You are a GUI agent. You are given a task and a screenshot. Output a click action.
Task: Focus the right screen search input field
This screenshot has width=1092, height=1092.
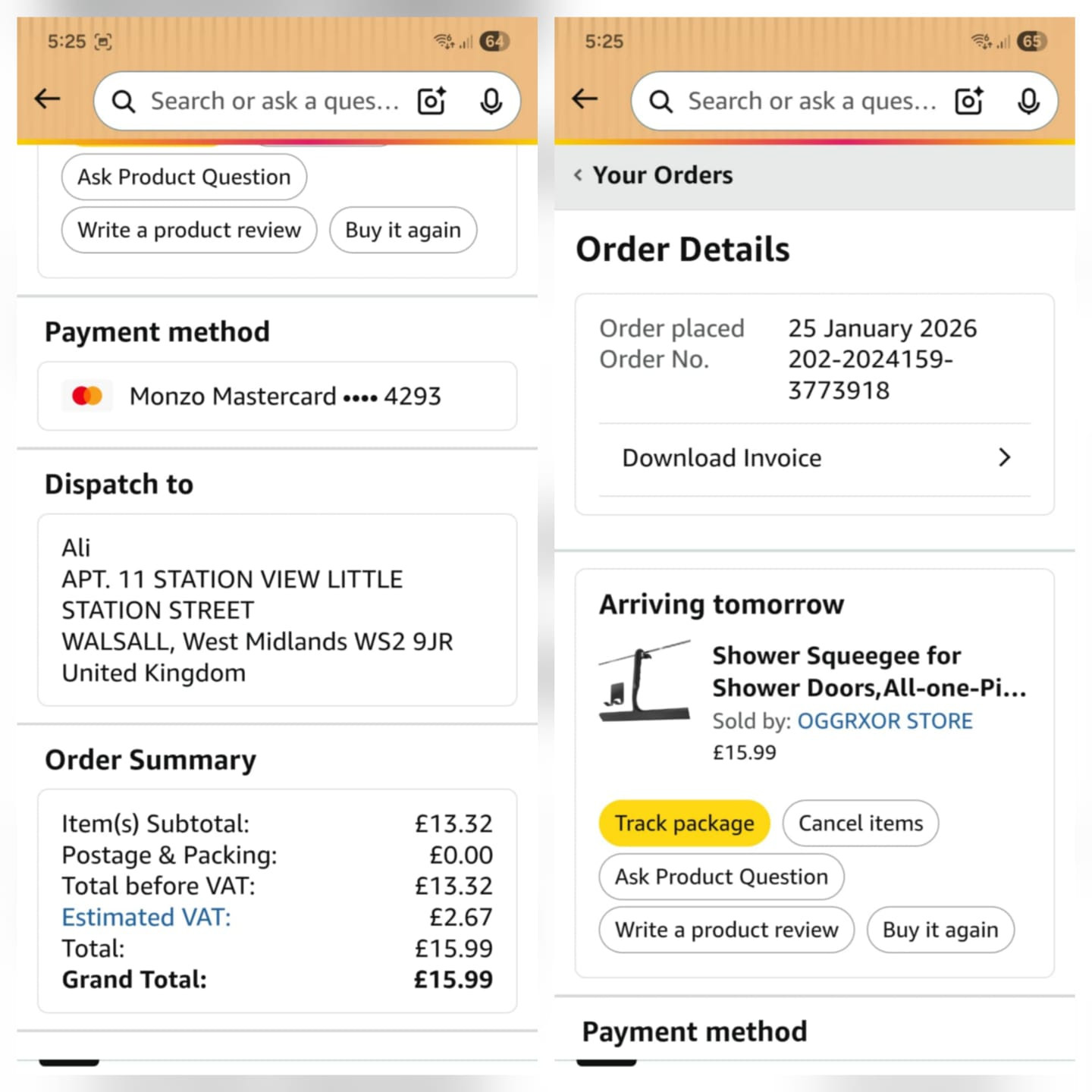810,101
